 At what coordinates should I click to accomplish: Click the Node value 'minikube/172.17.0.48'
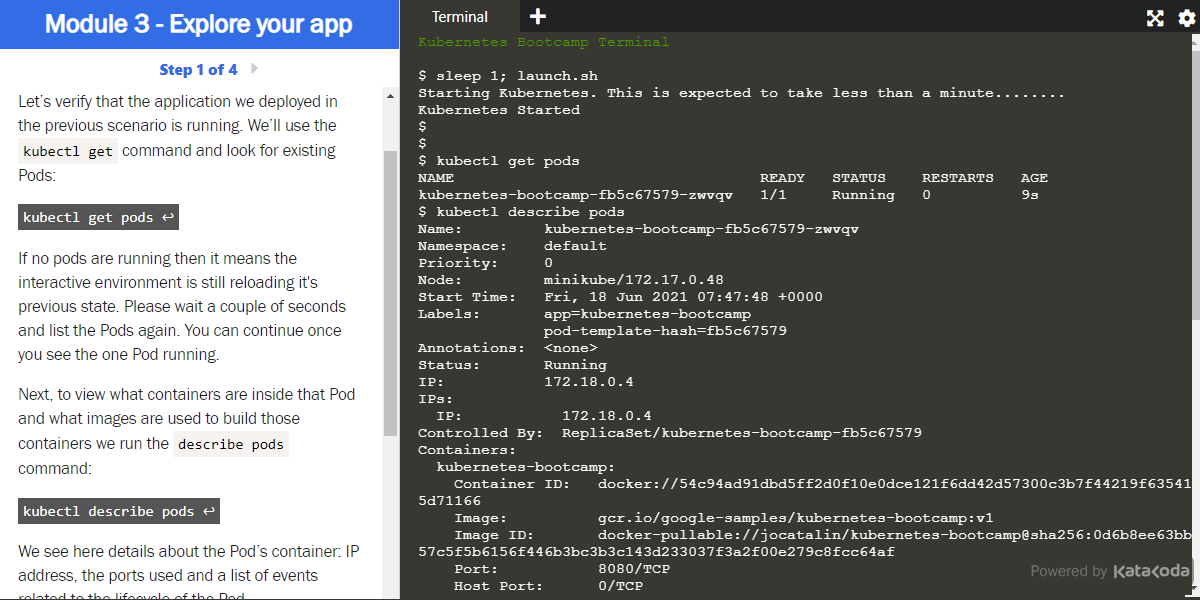tap(634, 280)
